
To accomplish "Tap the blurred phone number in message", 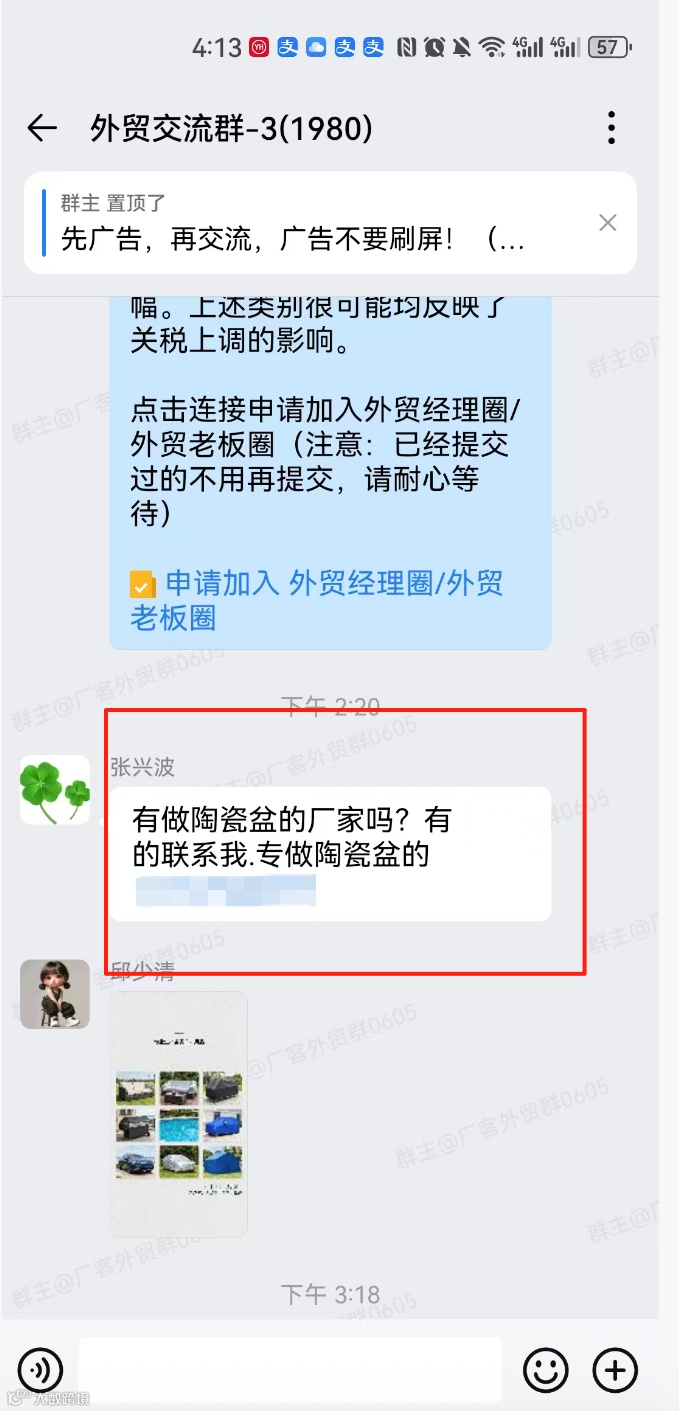I will pos(226,890).
